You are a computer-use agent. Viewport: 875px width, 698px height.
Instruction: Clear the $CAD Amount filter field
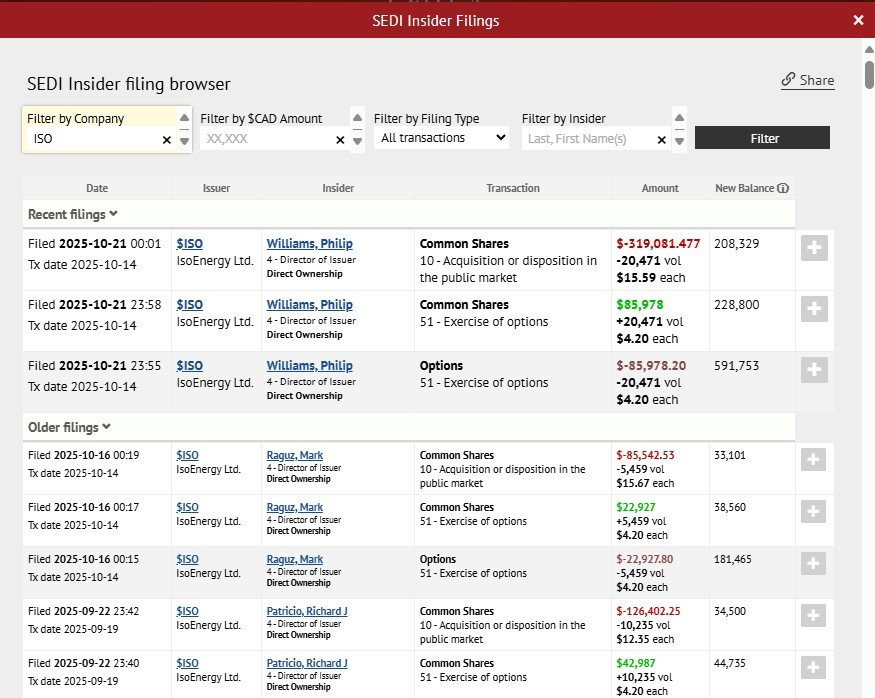pyautogui.click(x=340, y=140)
